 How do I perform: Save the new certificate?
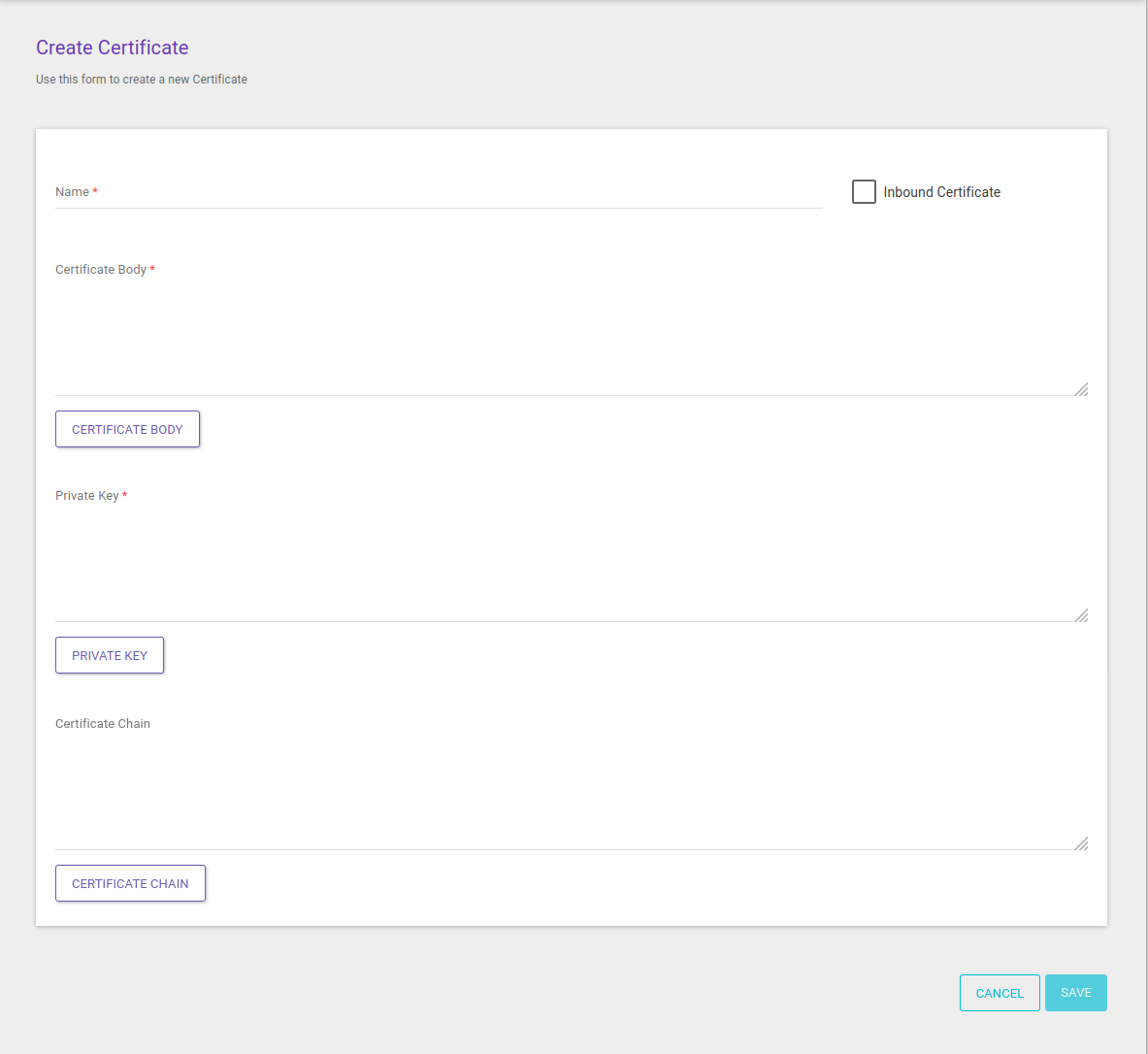[1075, 992]
